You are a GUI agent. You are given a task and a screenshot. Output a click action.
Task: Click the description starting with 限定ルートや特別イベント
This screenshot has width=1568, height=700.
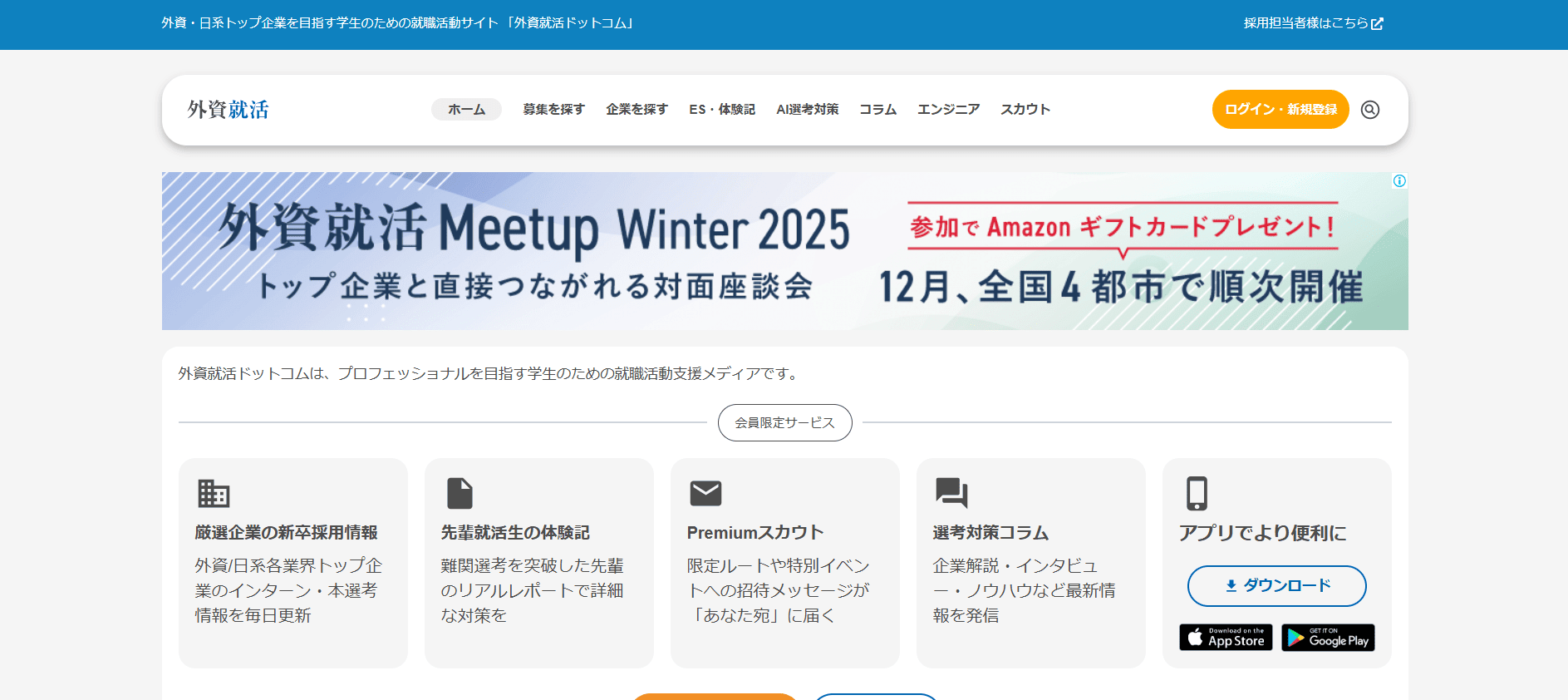tap(779, 590)
